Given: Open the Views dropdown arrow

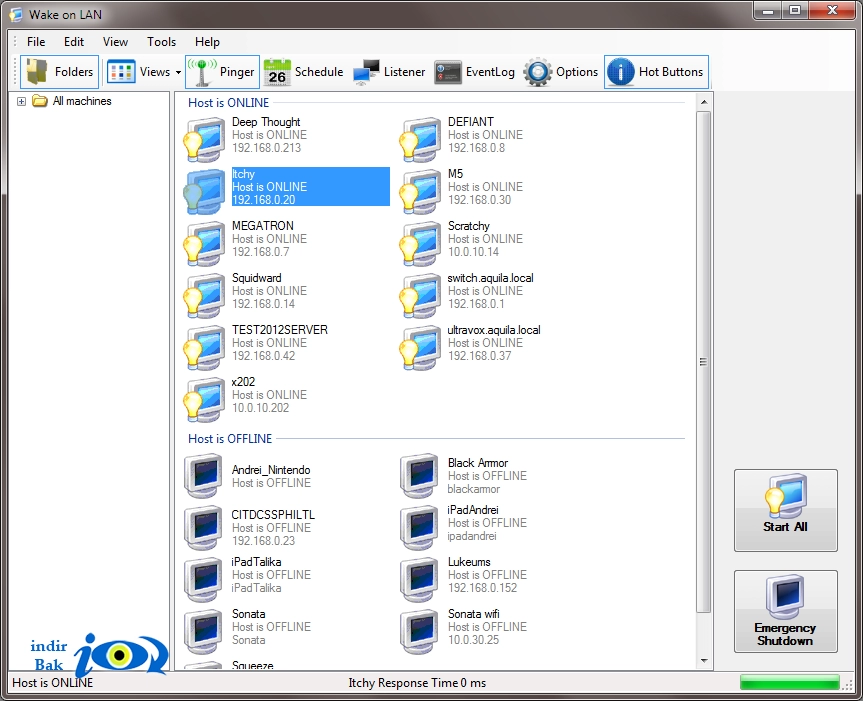Looking at the screenshot, I should 178,73.
